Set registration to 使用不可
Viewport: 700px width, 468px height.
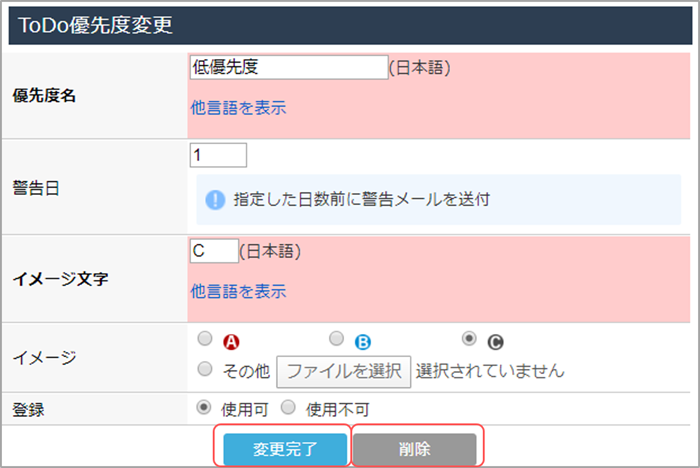[288, 407]
